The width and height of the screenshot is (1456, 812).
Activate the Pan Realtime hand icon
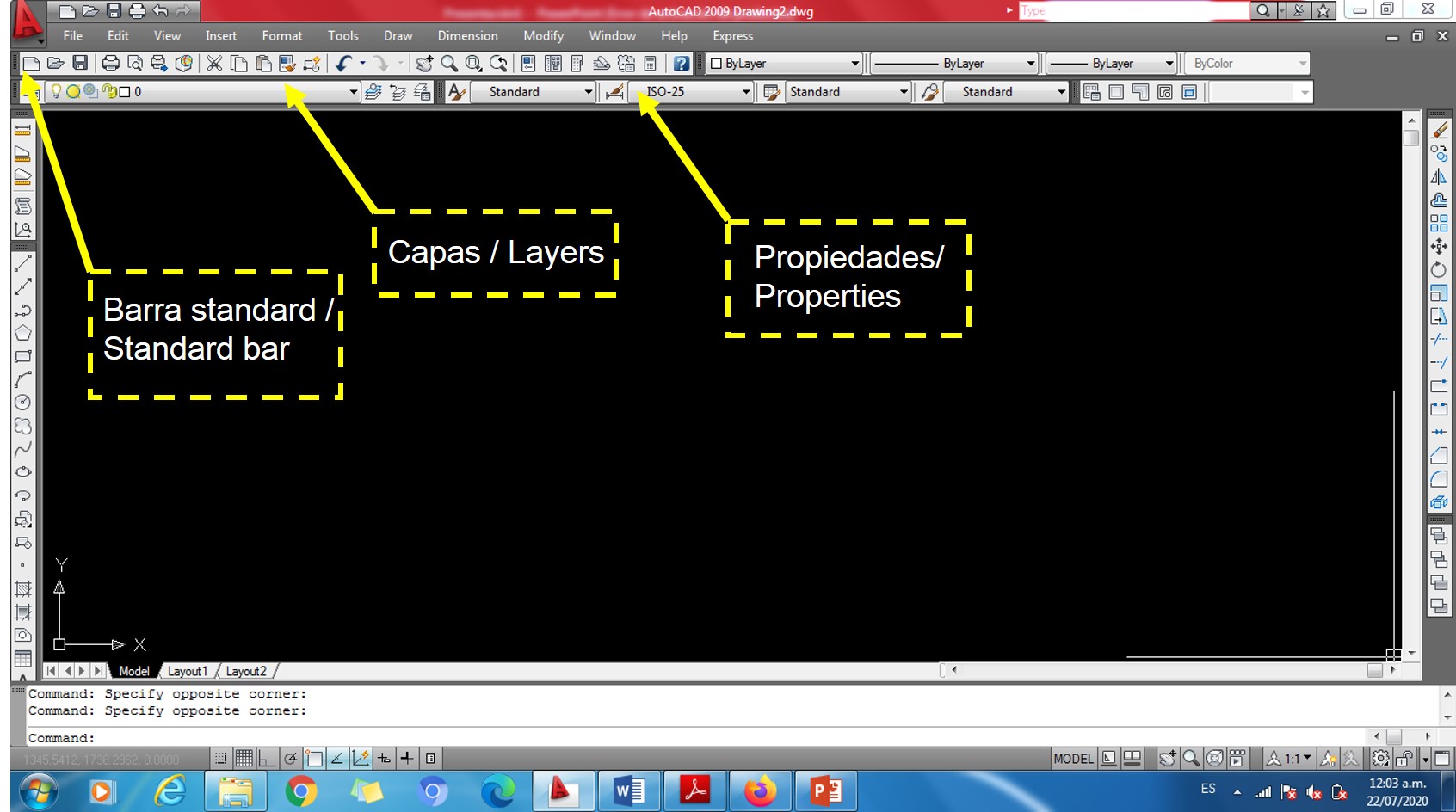point(424,64)
